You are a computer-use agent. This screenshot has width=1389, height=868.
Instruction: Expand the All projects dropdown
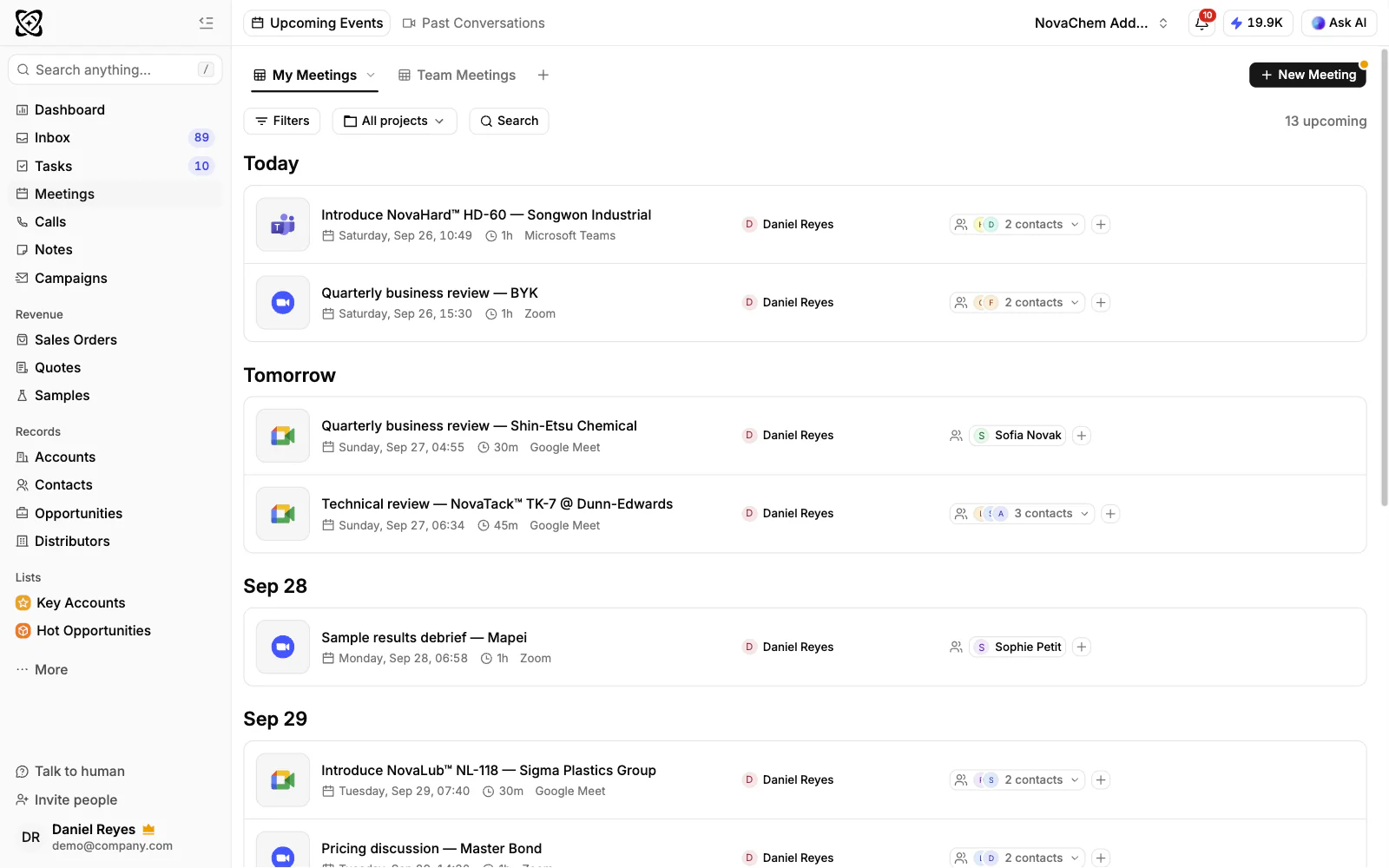point(394,121)
